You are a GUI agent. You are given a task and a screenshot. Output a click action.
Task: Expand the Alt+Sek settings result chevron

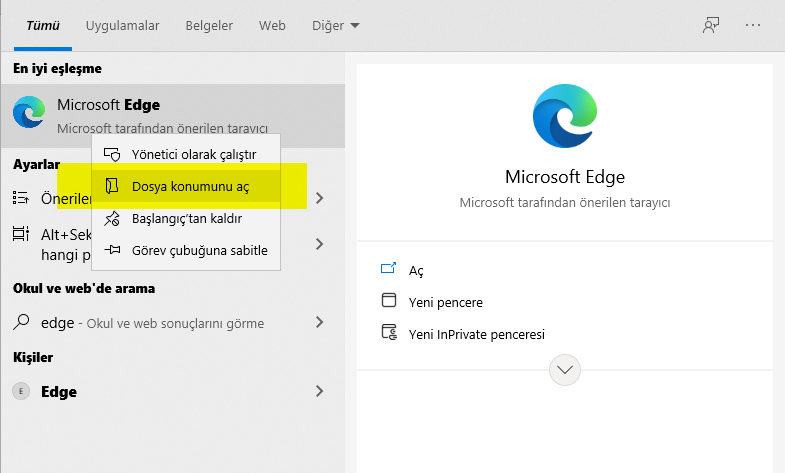tap(319, 244)
